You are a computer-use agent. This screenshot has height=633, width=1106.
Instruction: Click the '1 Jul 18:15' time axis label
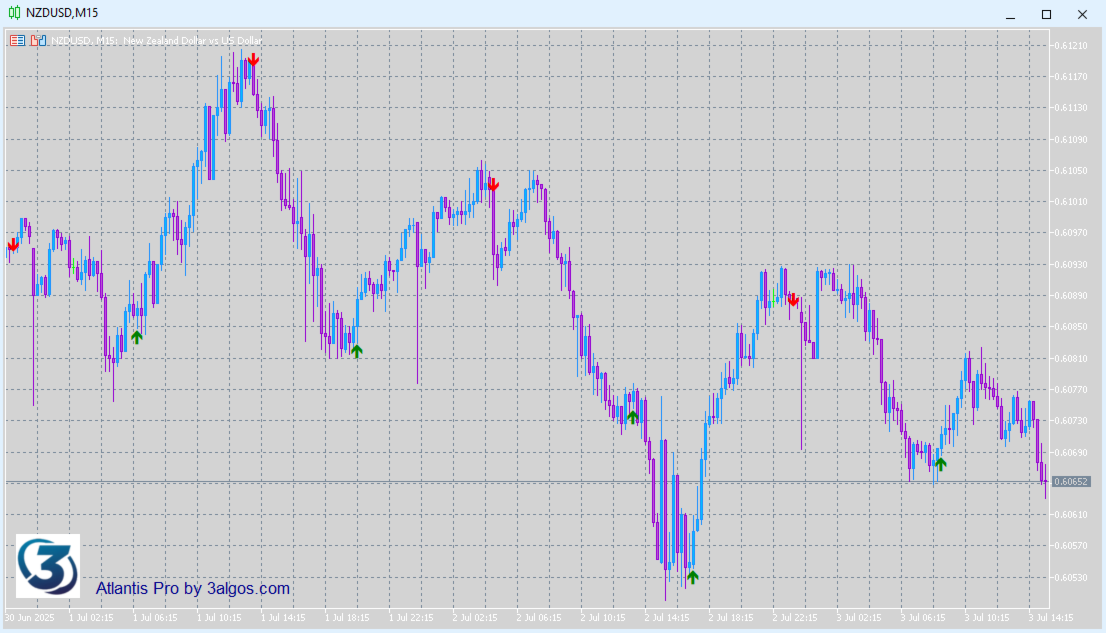[347, 617]
